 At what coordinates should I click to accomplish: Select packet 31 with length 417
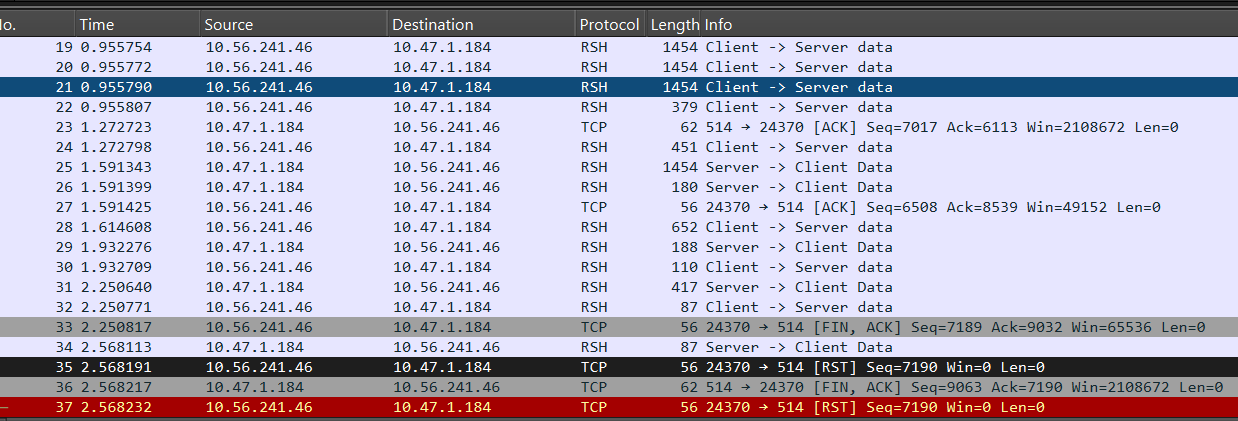coord(619,287)
